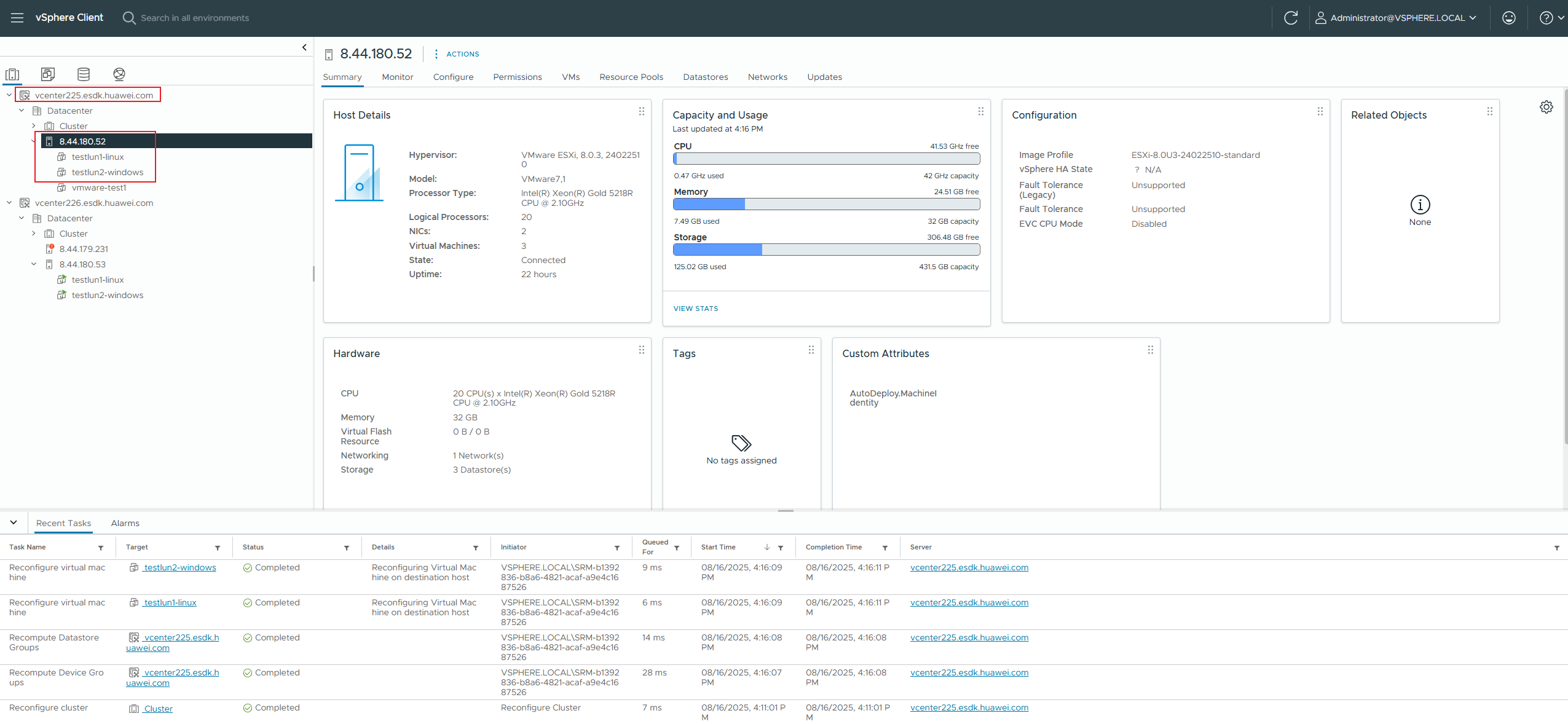Viewport: 1568px width, 724px height.
Task: Switch to the Monitor tab
Action: tap(398, 77)
